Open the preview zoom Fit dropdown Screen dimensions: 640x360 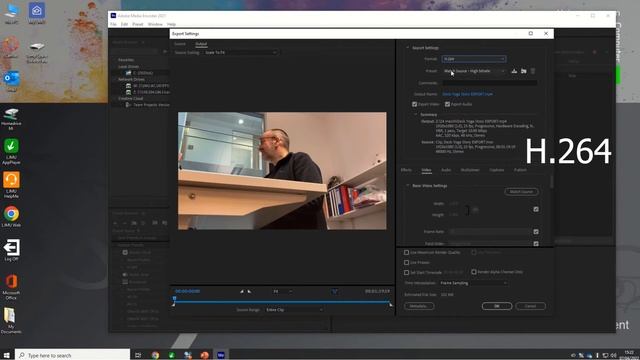click(282, 291)
